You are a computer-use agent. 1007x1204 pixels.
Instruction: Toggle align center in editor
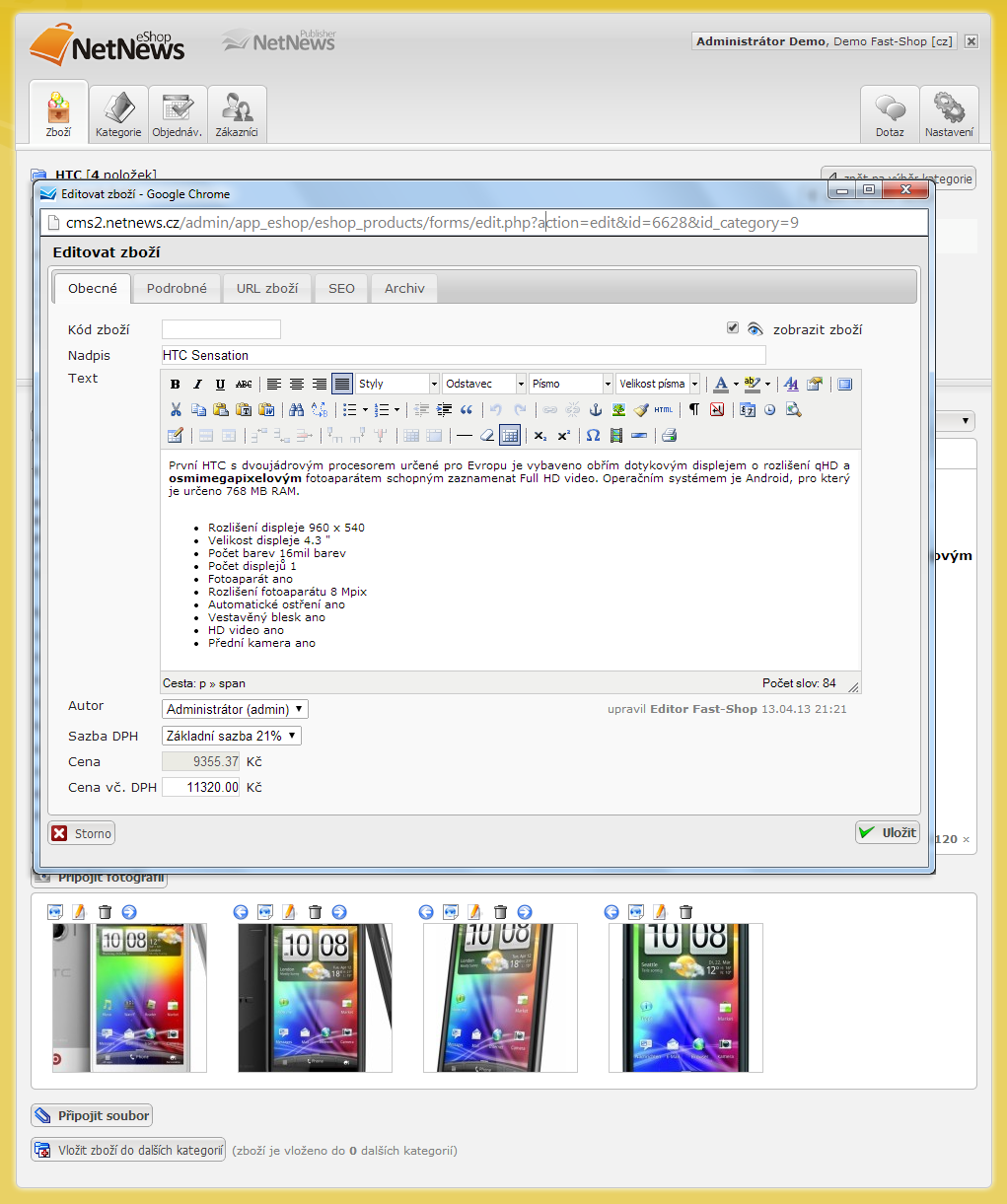point(297,384)
